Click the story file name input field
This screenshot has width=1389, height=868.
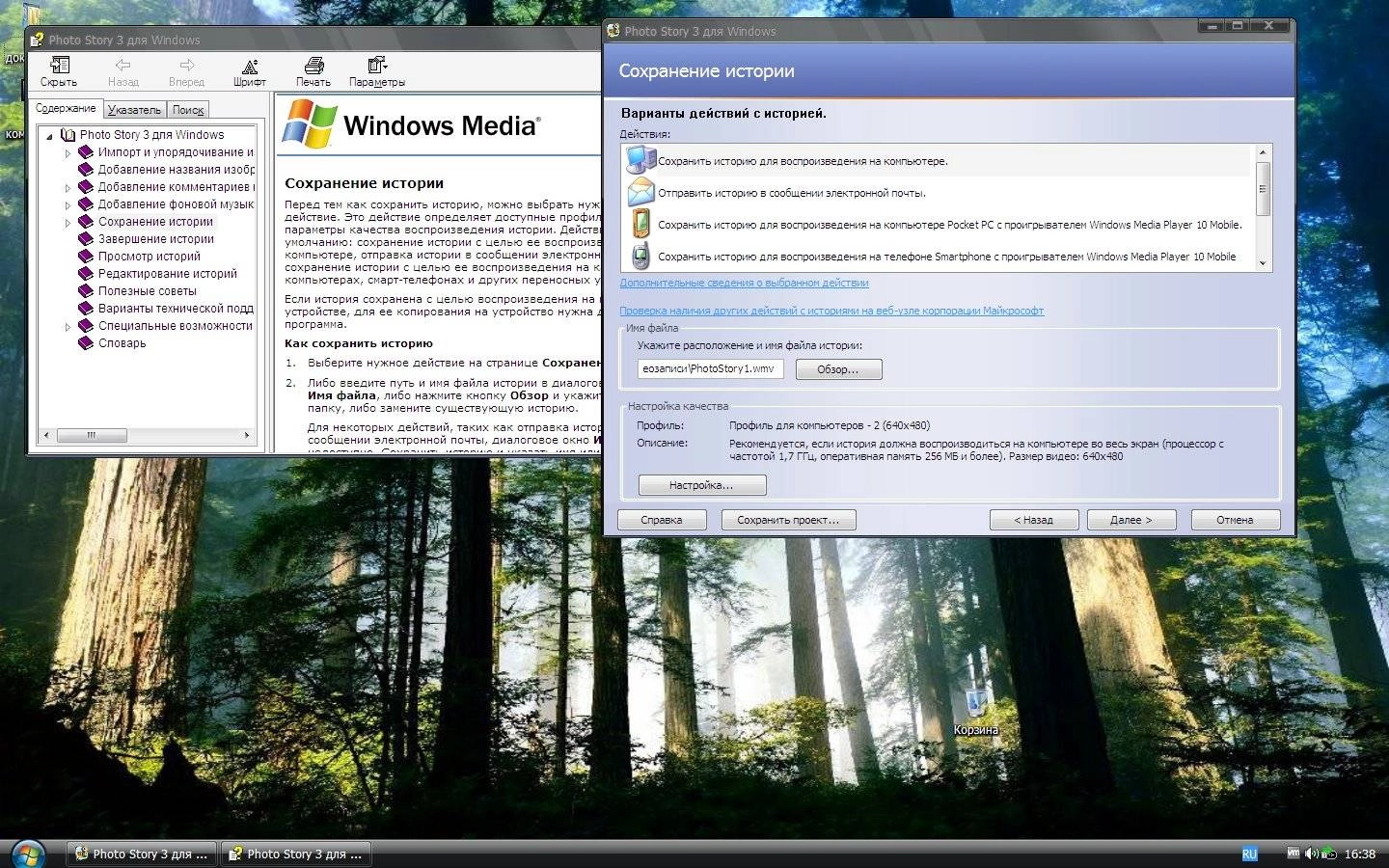(710, 369)
